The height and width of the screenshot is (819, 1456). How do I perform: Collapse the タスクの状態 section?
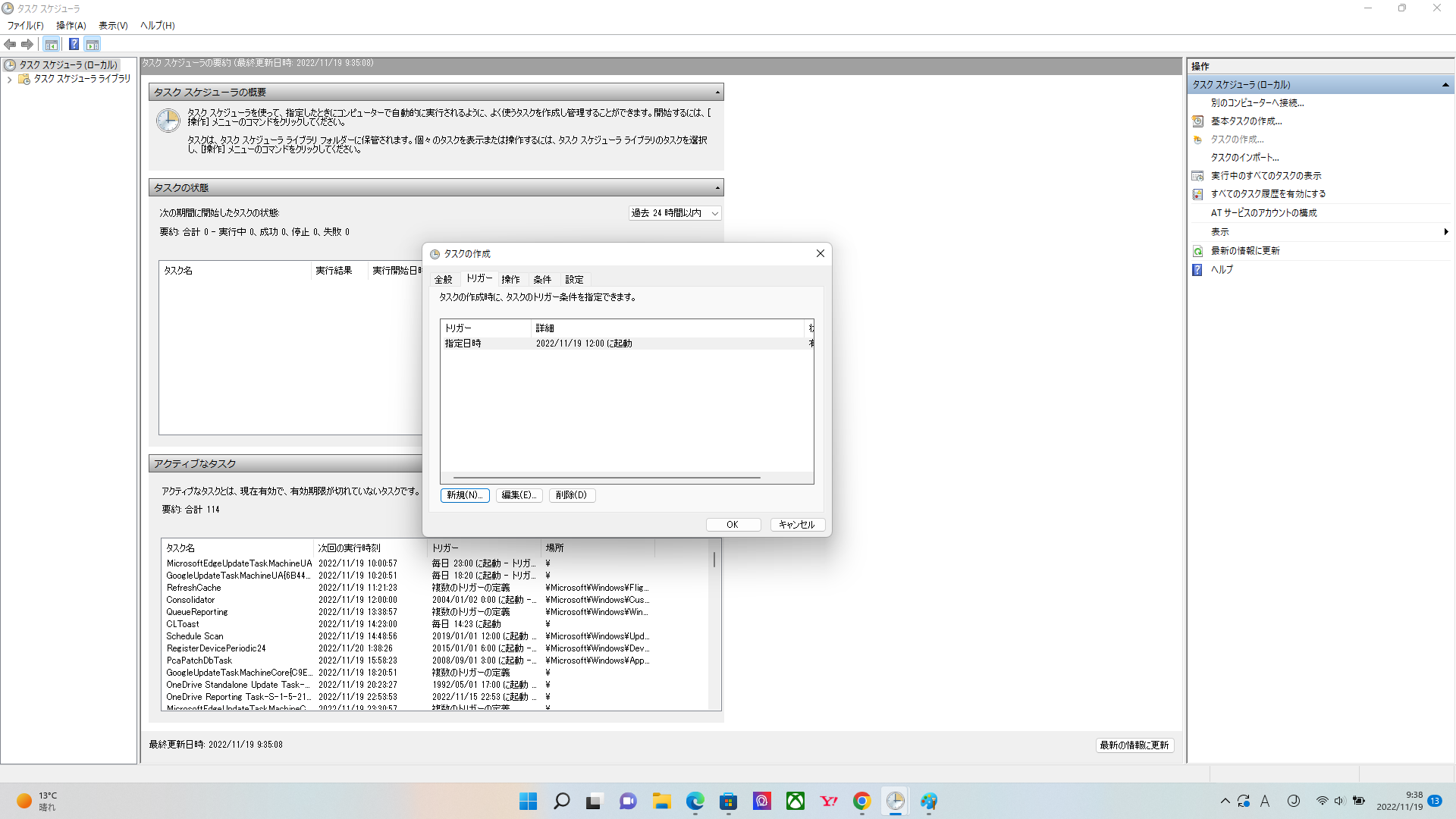point(717,187)
